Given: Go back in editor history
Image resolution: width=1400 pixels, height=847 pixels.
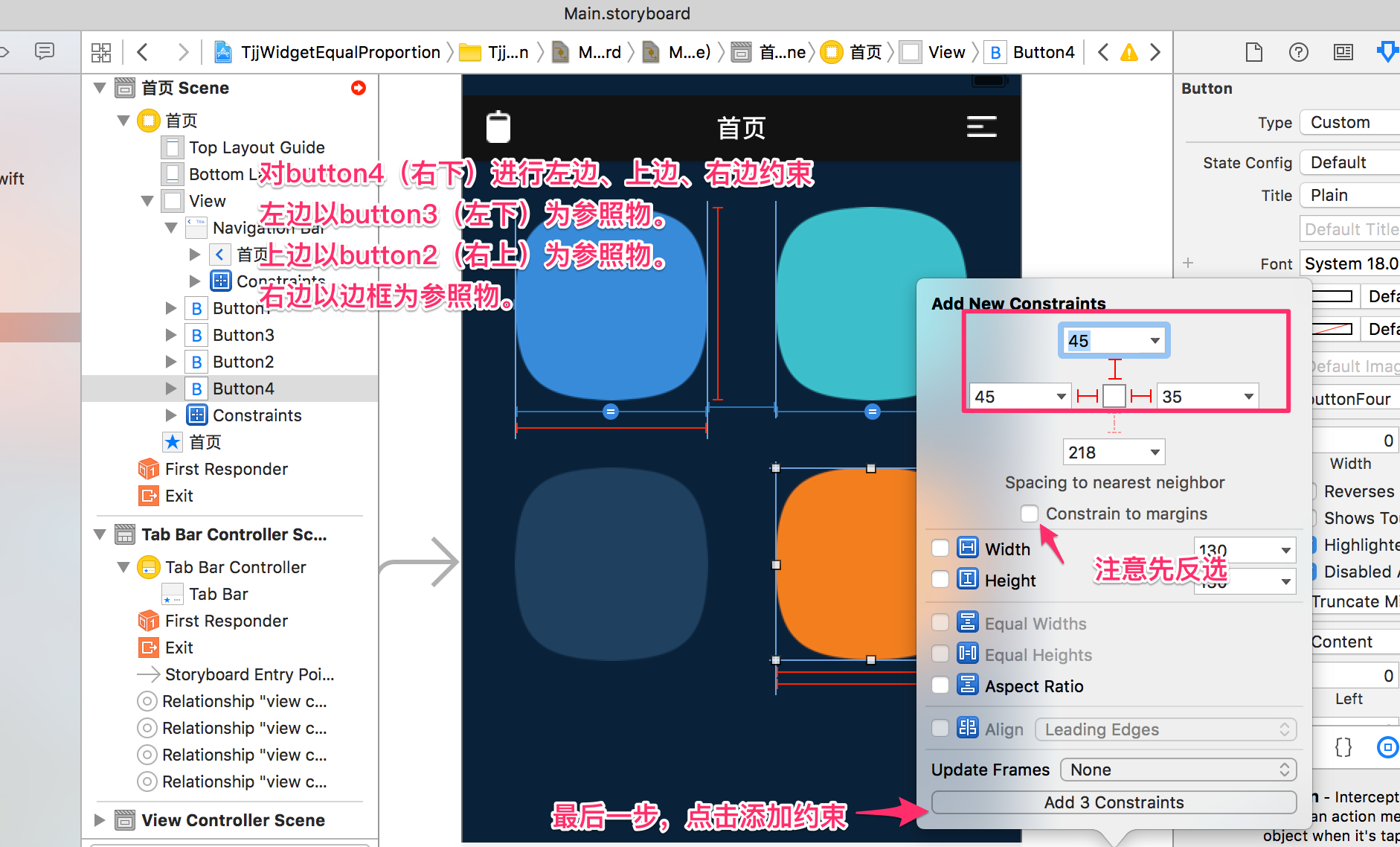Looking at the screenshot, I should pos(143,52).
